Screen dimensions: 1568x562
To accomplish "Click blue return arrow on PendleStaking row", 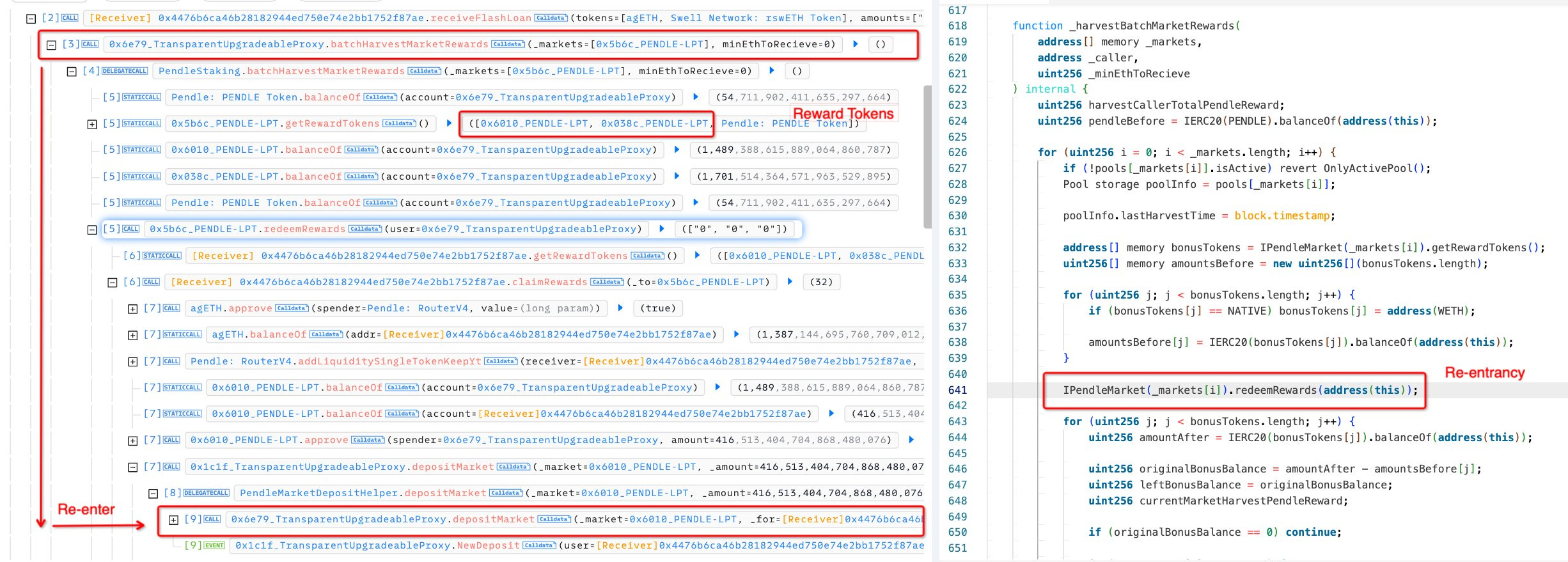I will [772, 71].
